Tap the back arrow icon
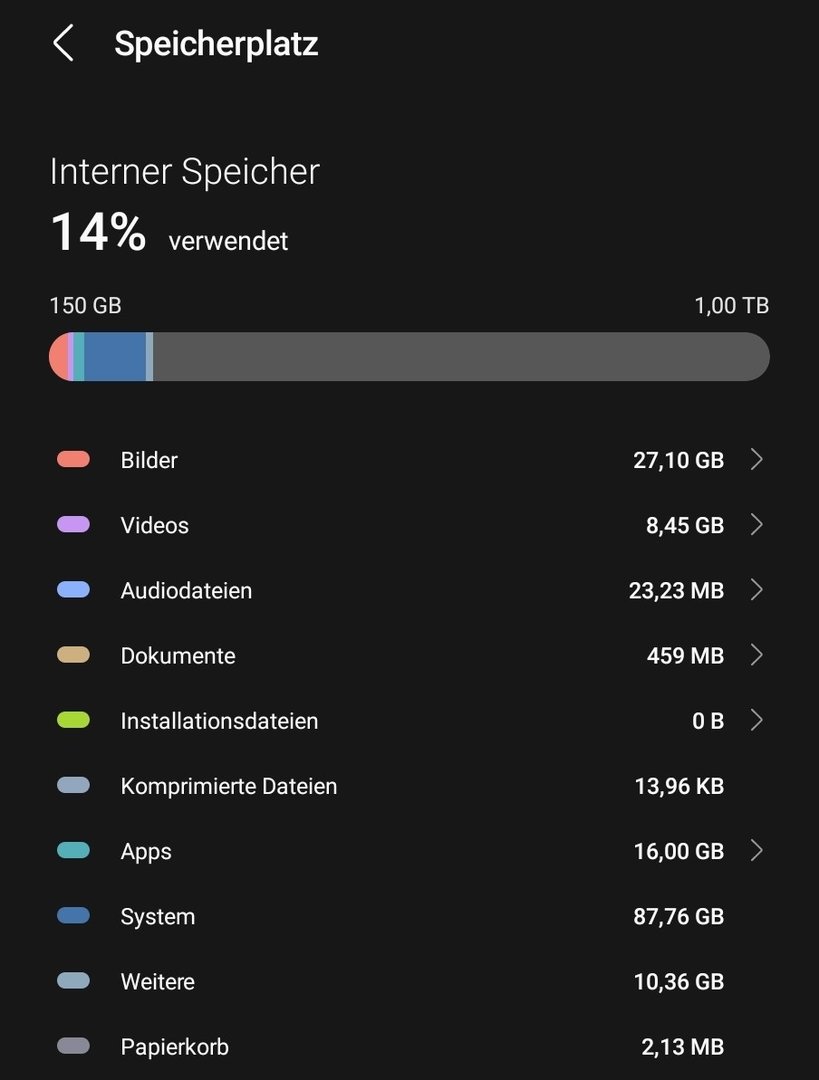This screenshot has height=1080, width=819. (63, 44)
